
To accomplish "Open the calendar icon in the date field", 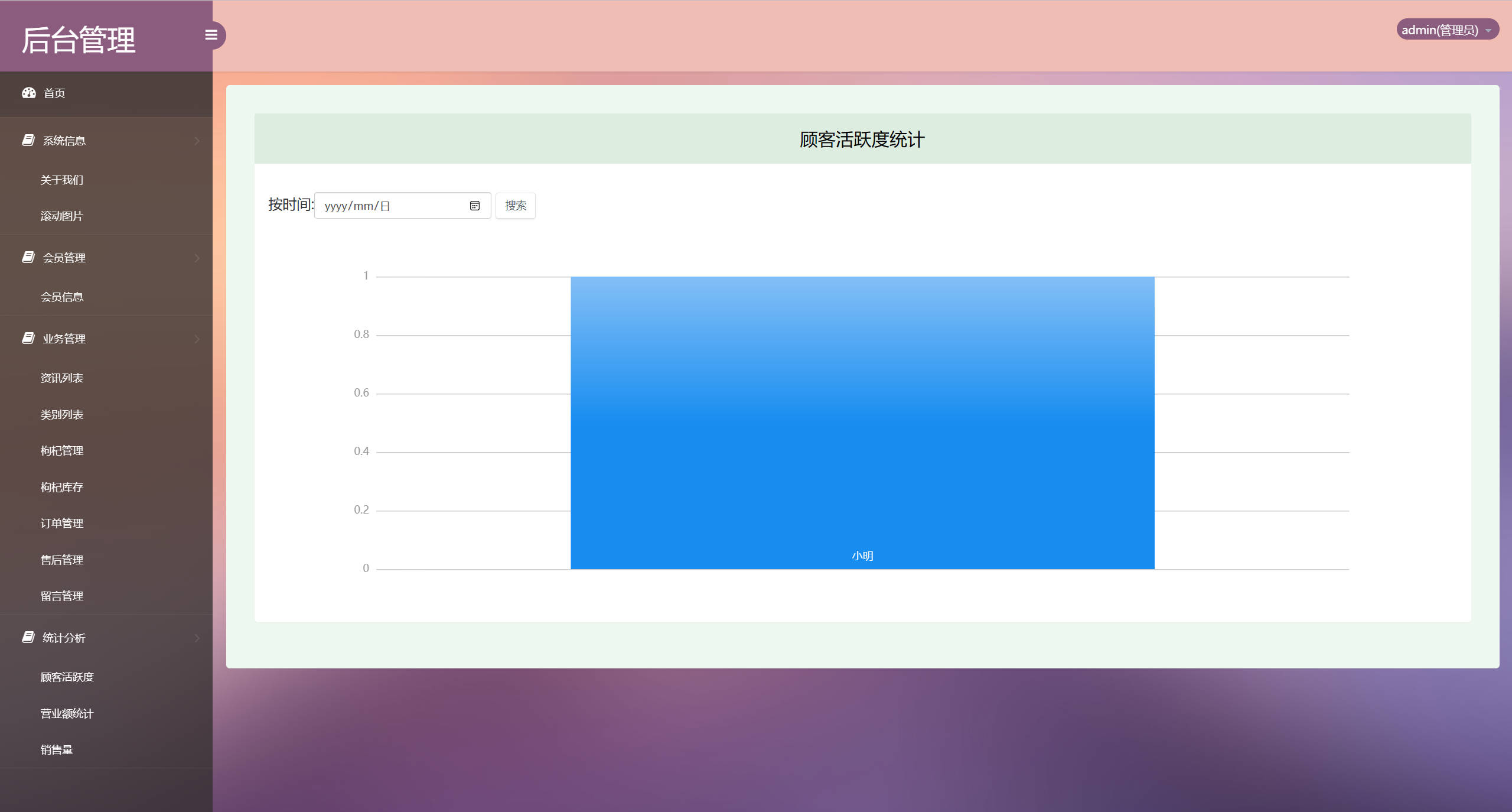I will tap(475, 205).
